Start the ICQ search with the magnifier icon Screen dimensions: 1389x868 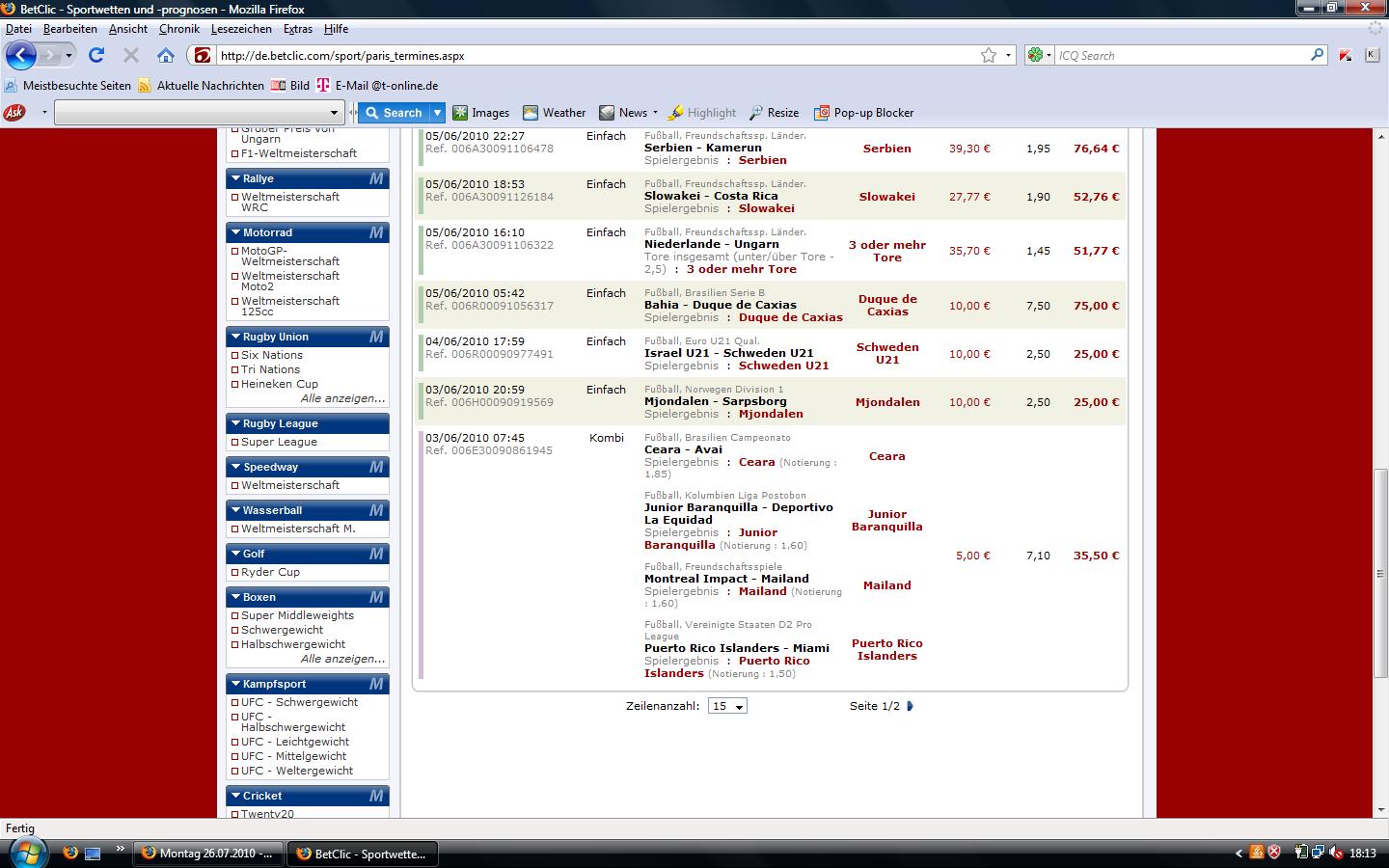point(1318,55)
